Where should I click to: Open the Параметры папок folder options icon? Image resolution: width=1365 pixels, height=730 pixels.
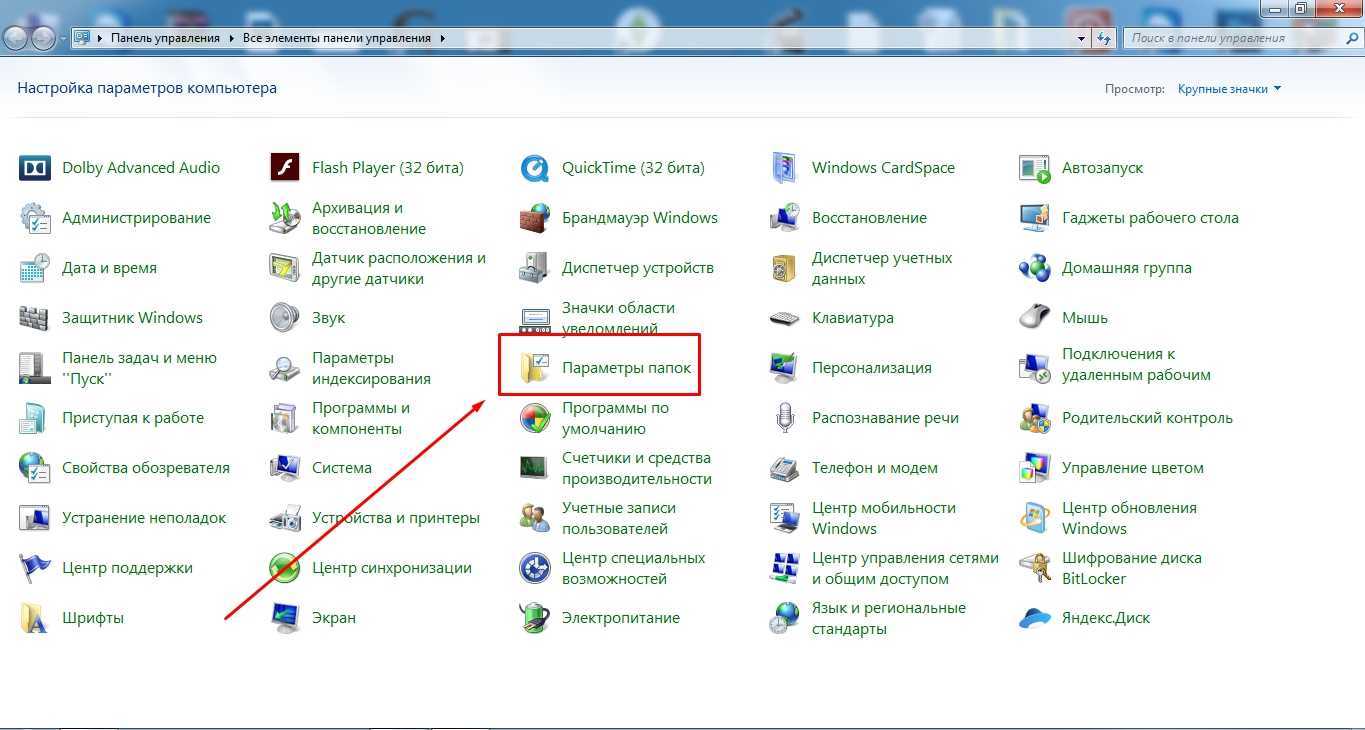pos(535,368)
